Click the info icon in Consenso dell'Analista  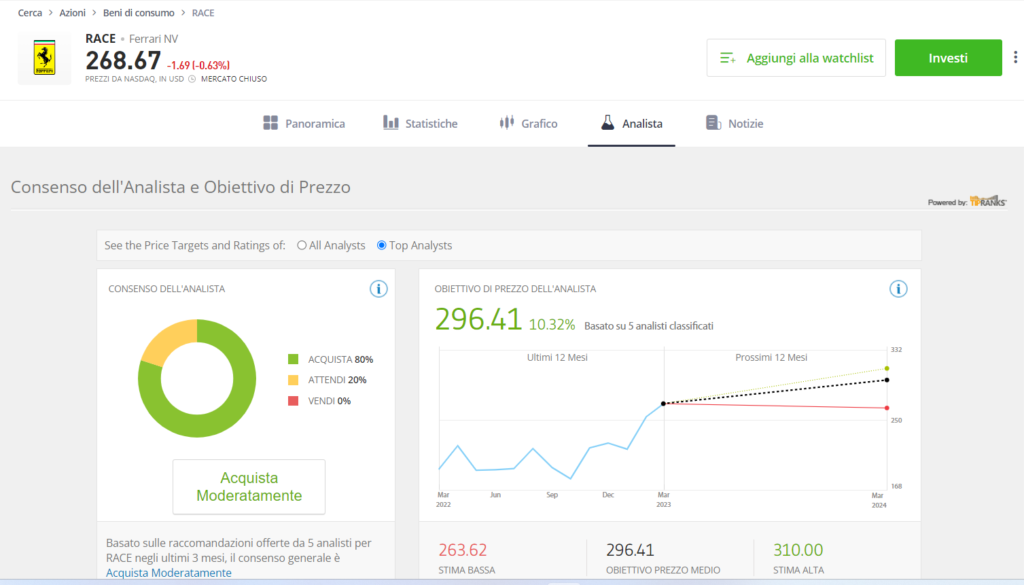[378, 289]
